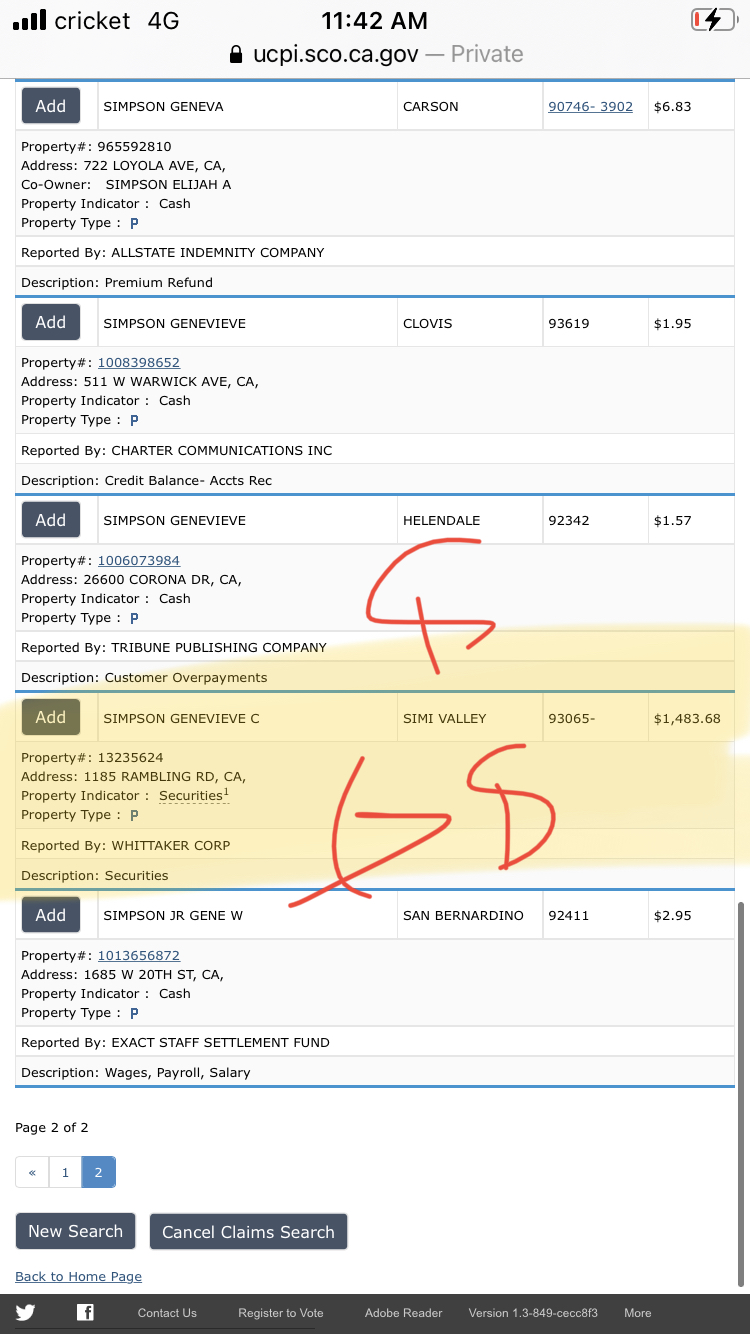Tap the cellular signal bars
Viewport: 750px width, 1334px height.
pos(29,20)
